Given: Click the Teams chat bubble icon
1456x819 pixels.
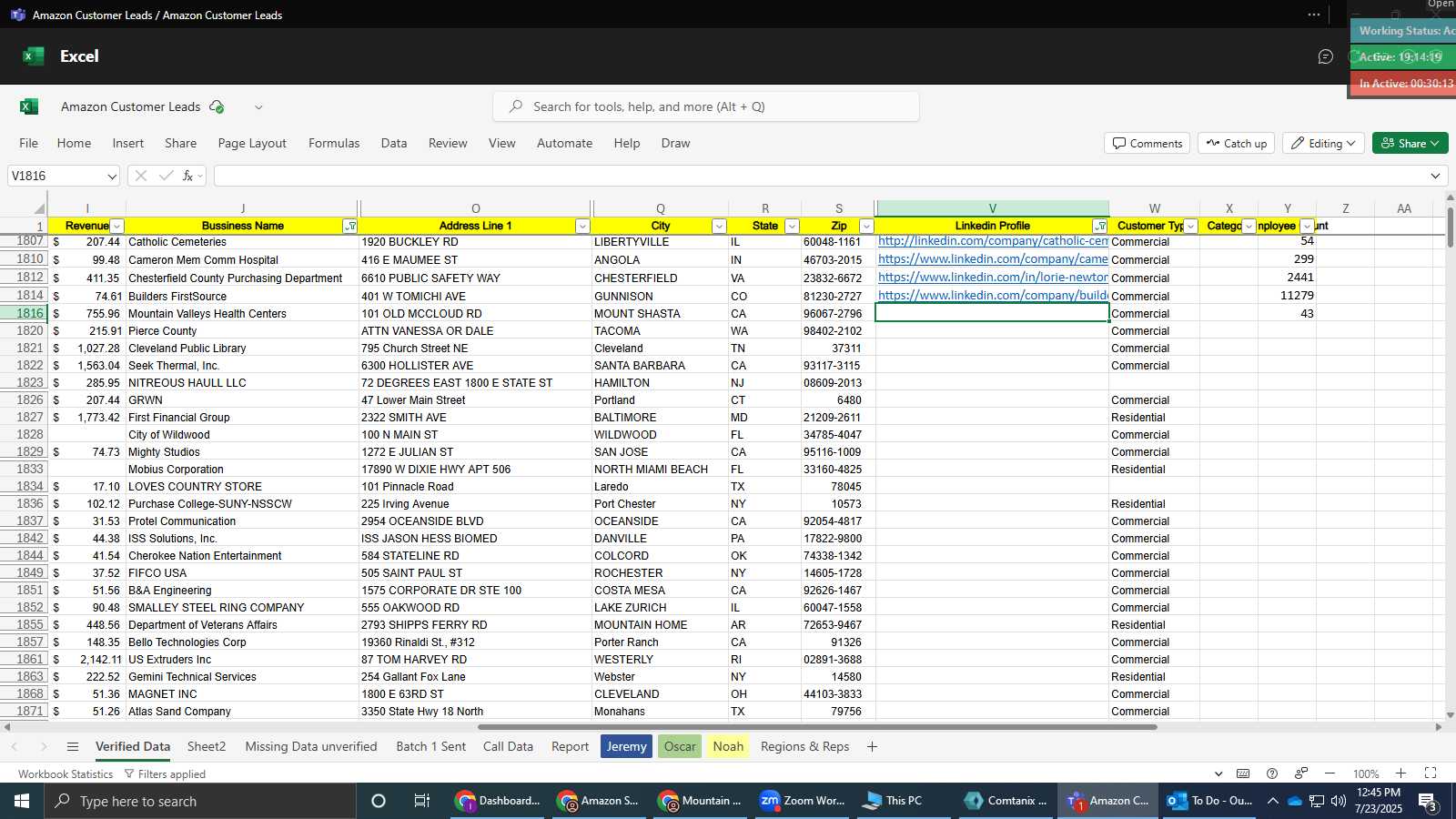Looking at the screenshot, I should point(1325,56).
